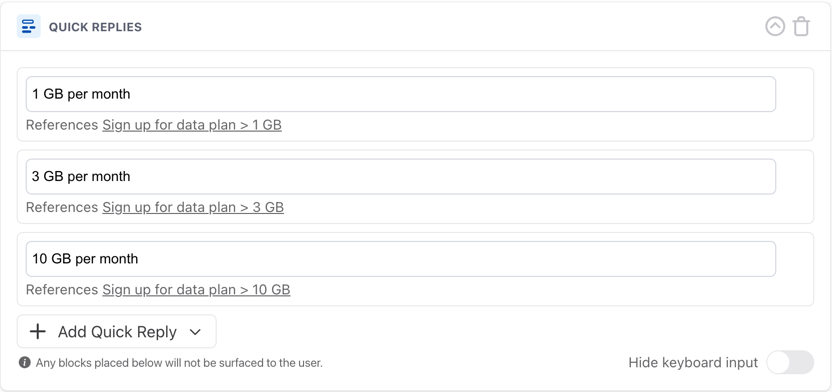Click the References label under 1 GB per month
The image size is (832, 392).
pos(62,125)
